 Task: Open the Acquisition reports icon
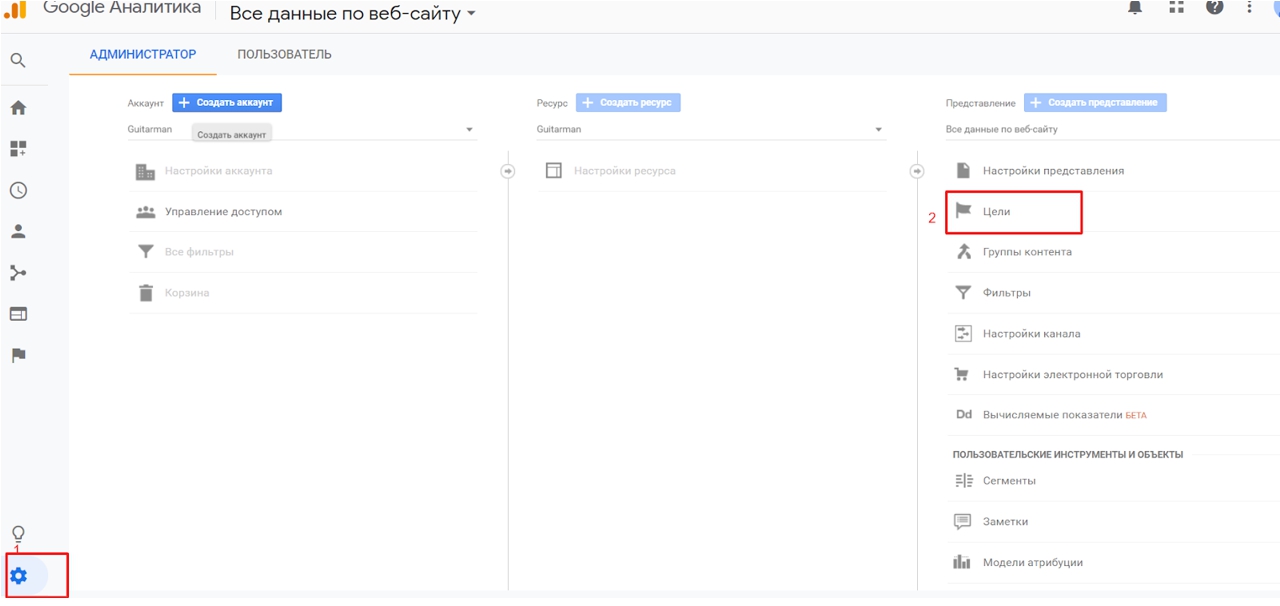pyautogui.click(x=18, y=273)
